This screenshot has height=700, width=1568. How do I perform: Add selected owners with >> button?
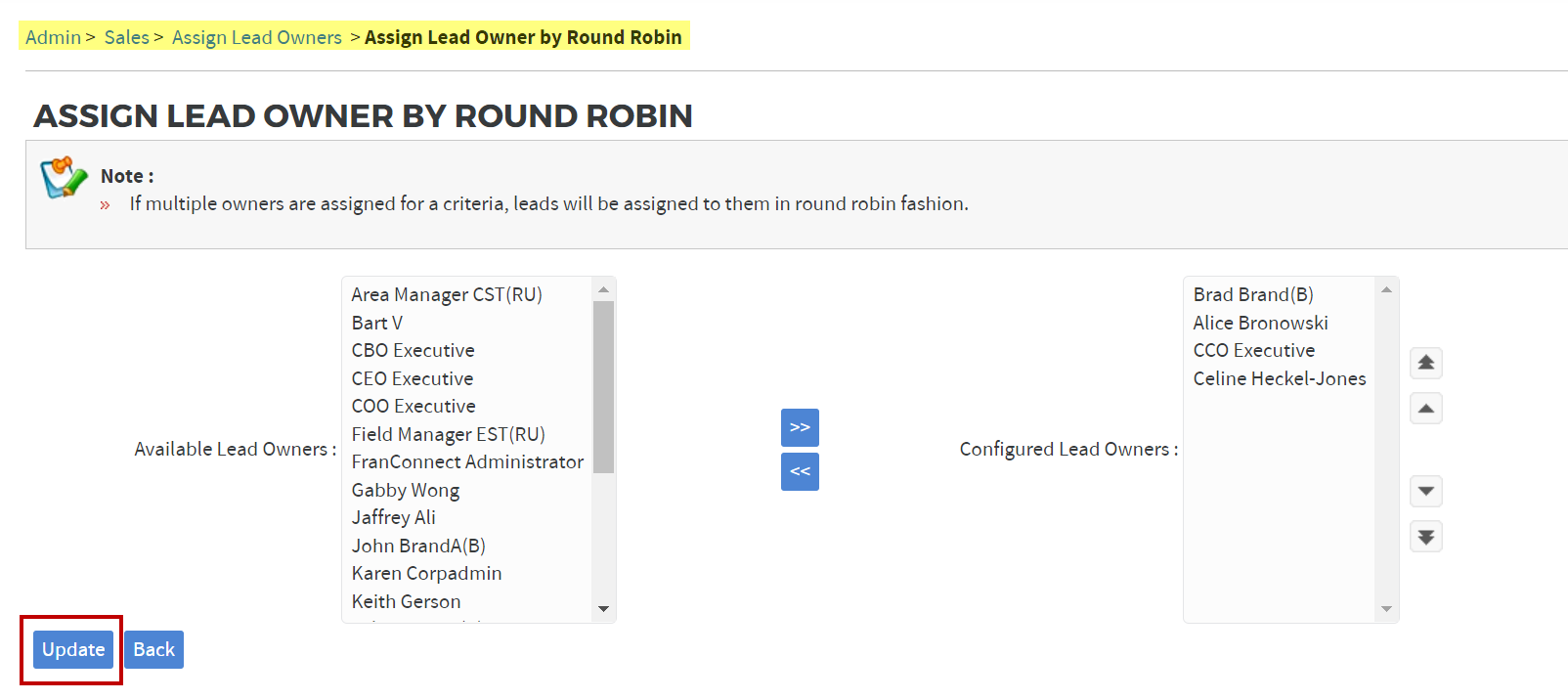[800, 427]
